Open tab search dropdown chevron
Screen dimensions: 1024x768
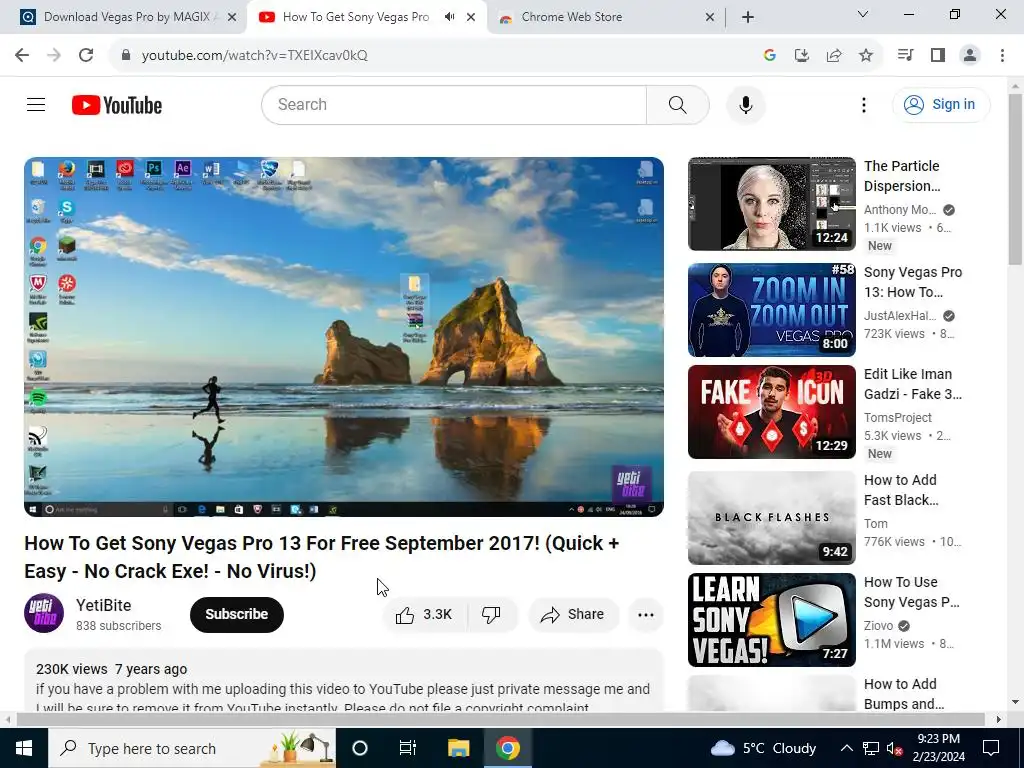tap(863, 14)
